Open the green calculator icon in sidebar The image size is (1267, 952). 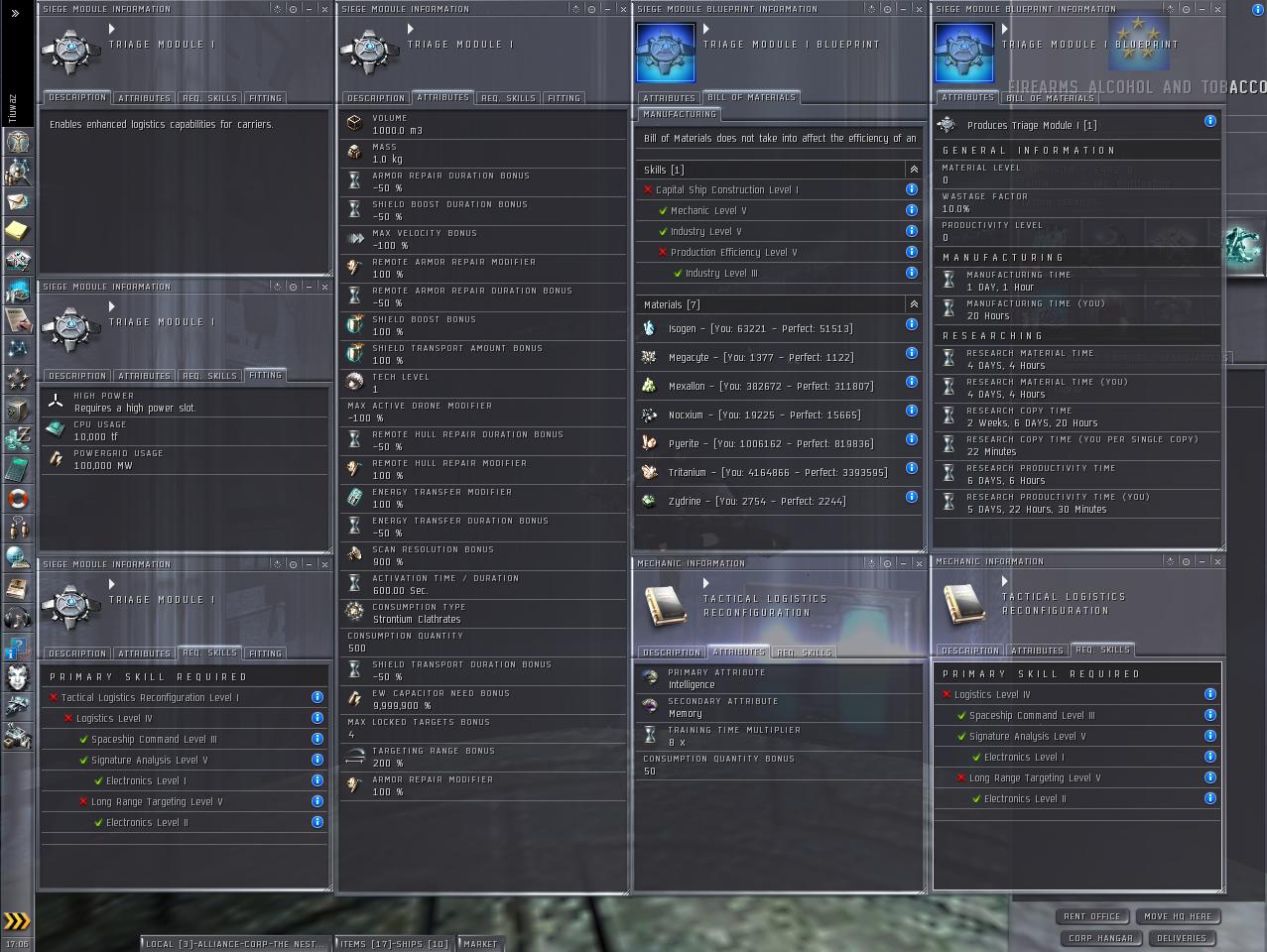tap(17, 468)
